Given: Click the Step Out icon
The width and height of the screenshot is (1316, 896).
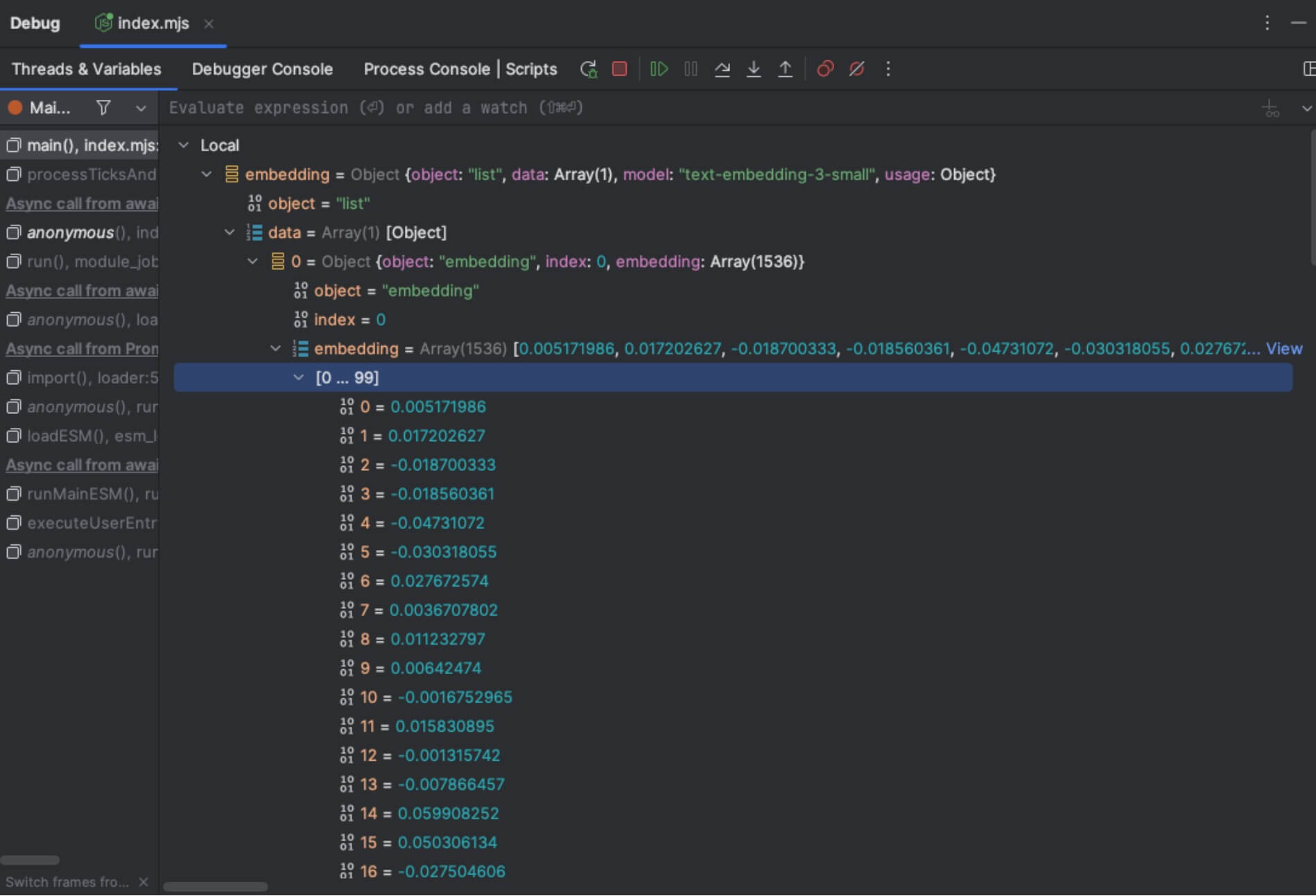Looking at the screenshot, I should 785,69.
